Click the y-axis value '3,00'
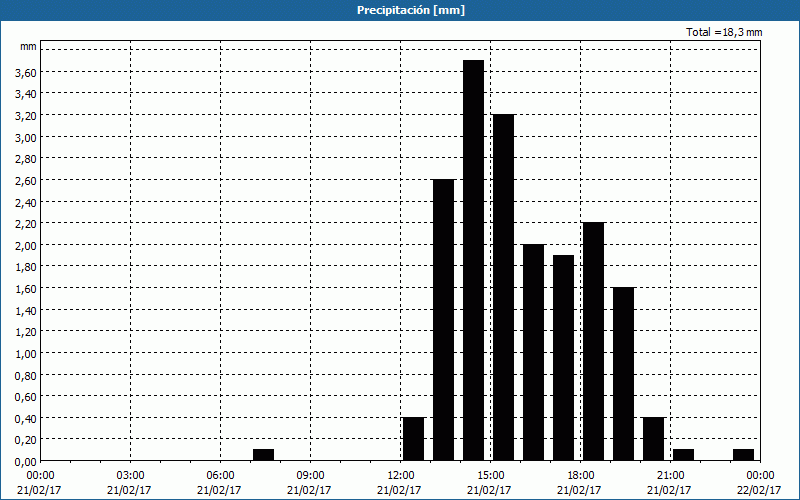Screen dimensions: 800x500 26,137
